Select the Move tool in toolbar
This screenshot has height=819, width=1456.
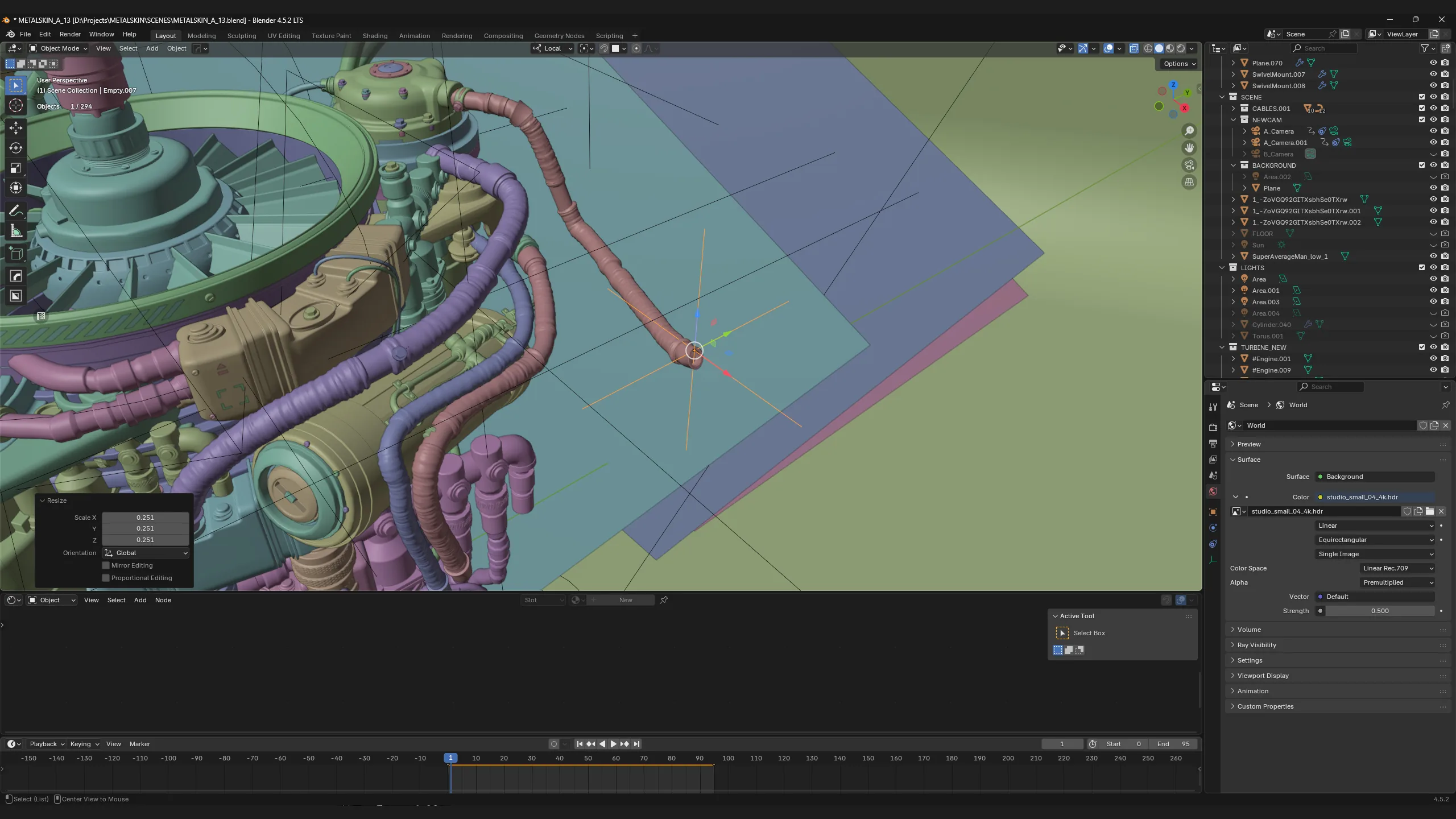click(16, 127)
